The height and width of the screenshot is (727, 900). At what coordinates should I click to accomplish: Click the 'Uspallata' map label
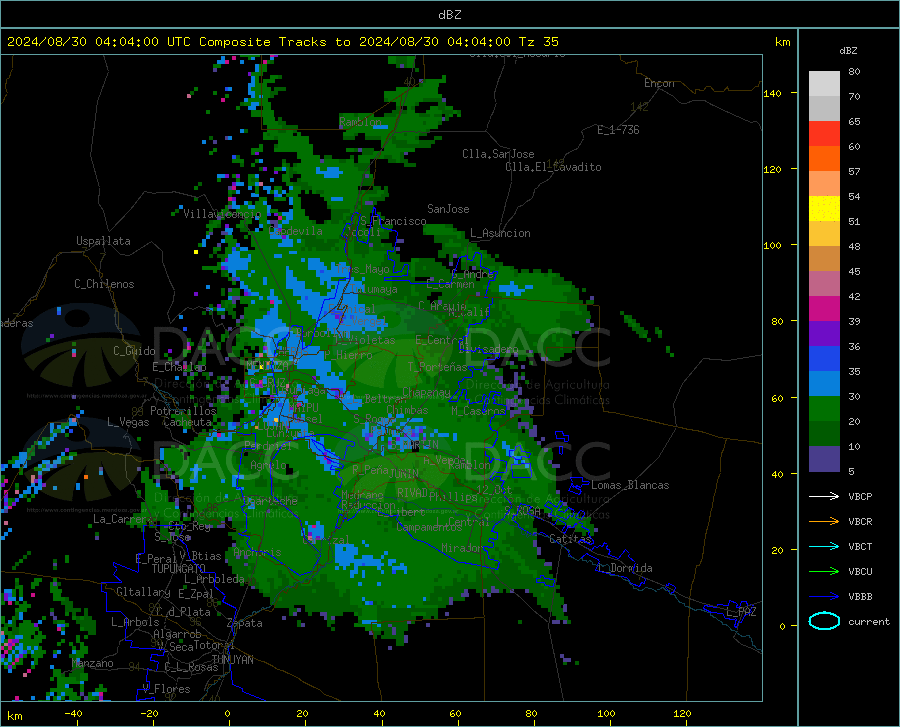(103, 241)
